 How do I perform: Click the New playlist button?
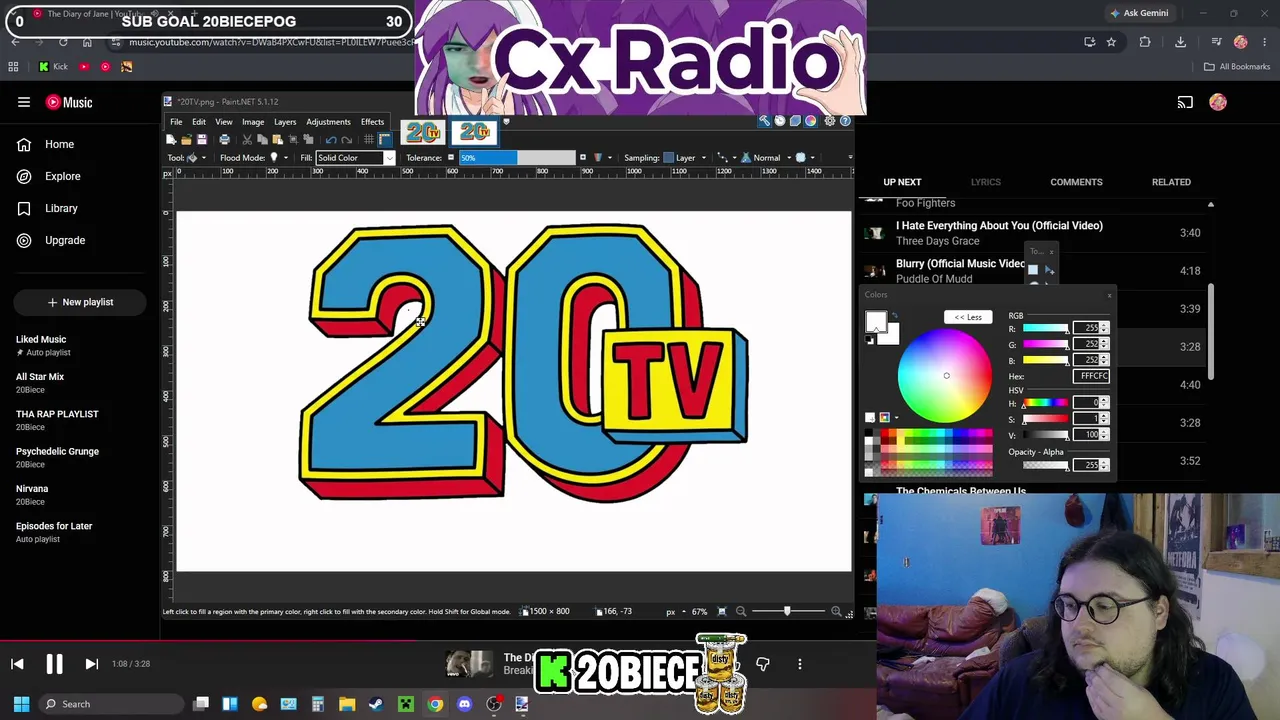[80, 302]
